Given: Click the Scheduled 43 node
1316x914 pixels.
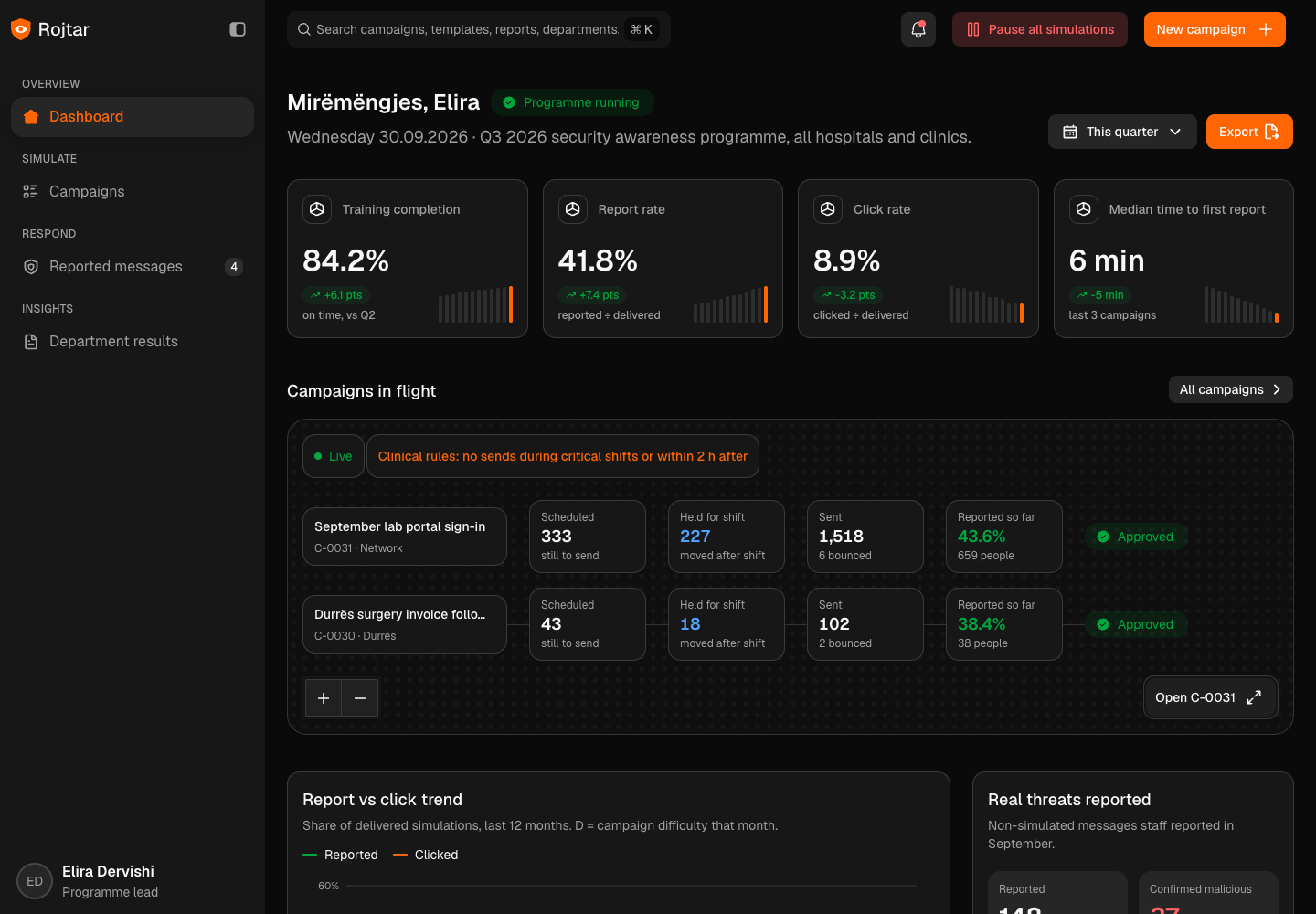Looking at the screenshot, I should (x=588, y=624).
